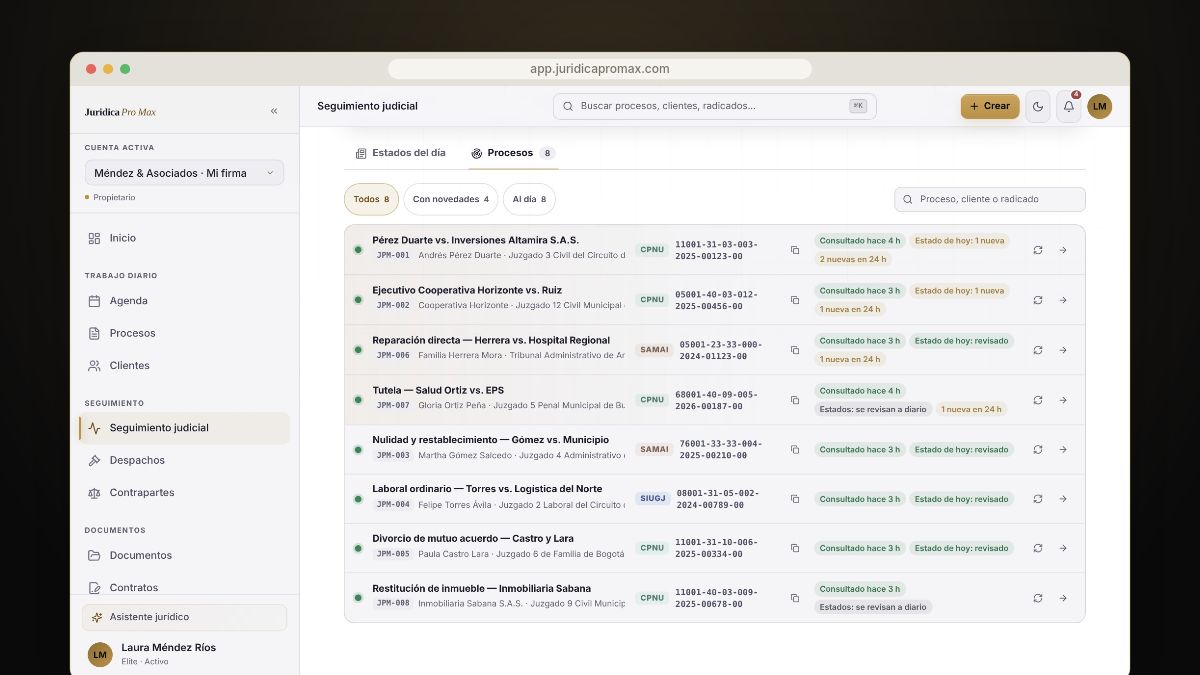Screen dimensions: 1200x675
Task: Focus the Proceso, cliente o radicado search field
Action: (990, 199)
